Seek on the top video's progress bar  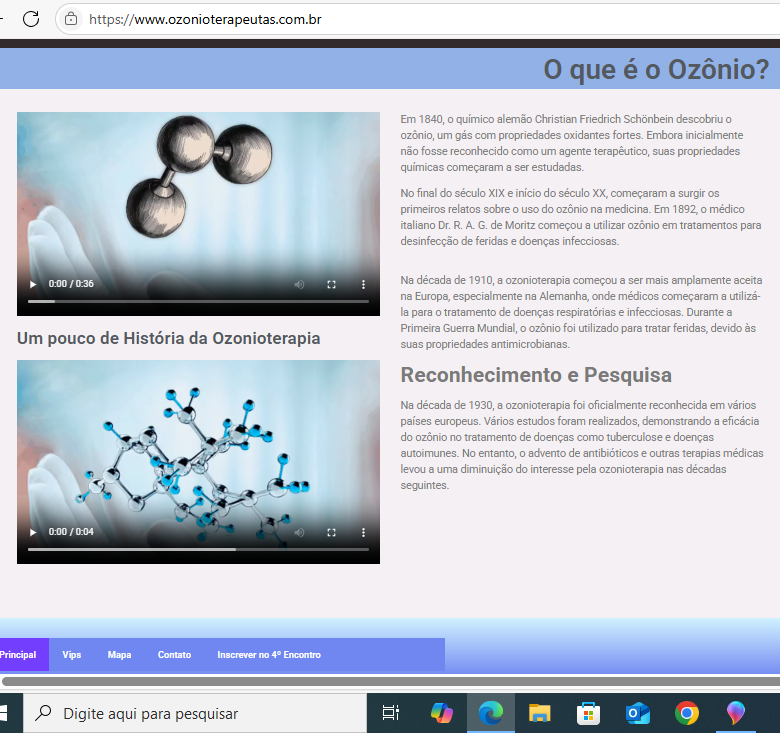click(198, 301)
